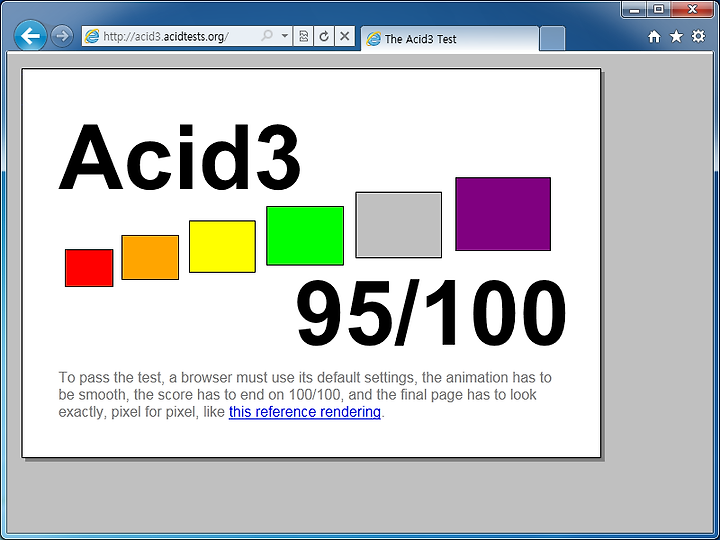Open a new tab with the blank tab button

click(x=552, y=39)
